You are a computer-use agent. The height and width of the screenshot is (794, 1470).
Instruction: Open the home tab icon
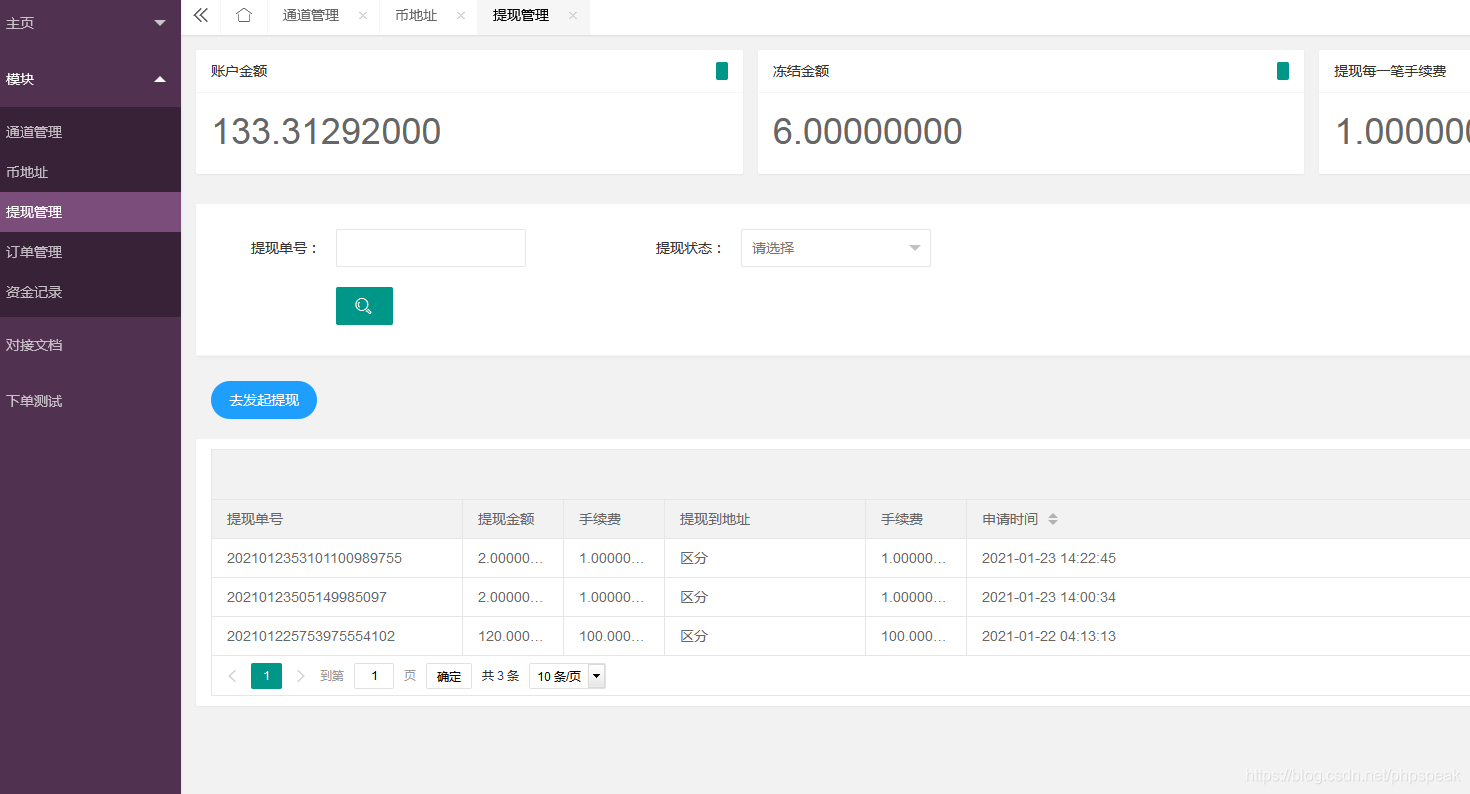244,15
